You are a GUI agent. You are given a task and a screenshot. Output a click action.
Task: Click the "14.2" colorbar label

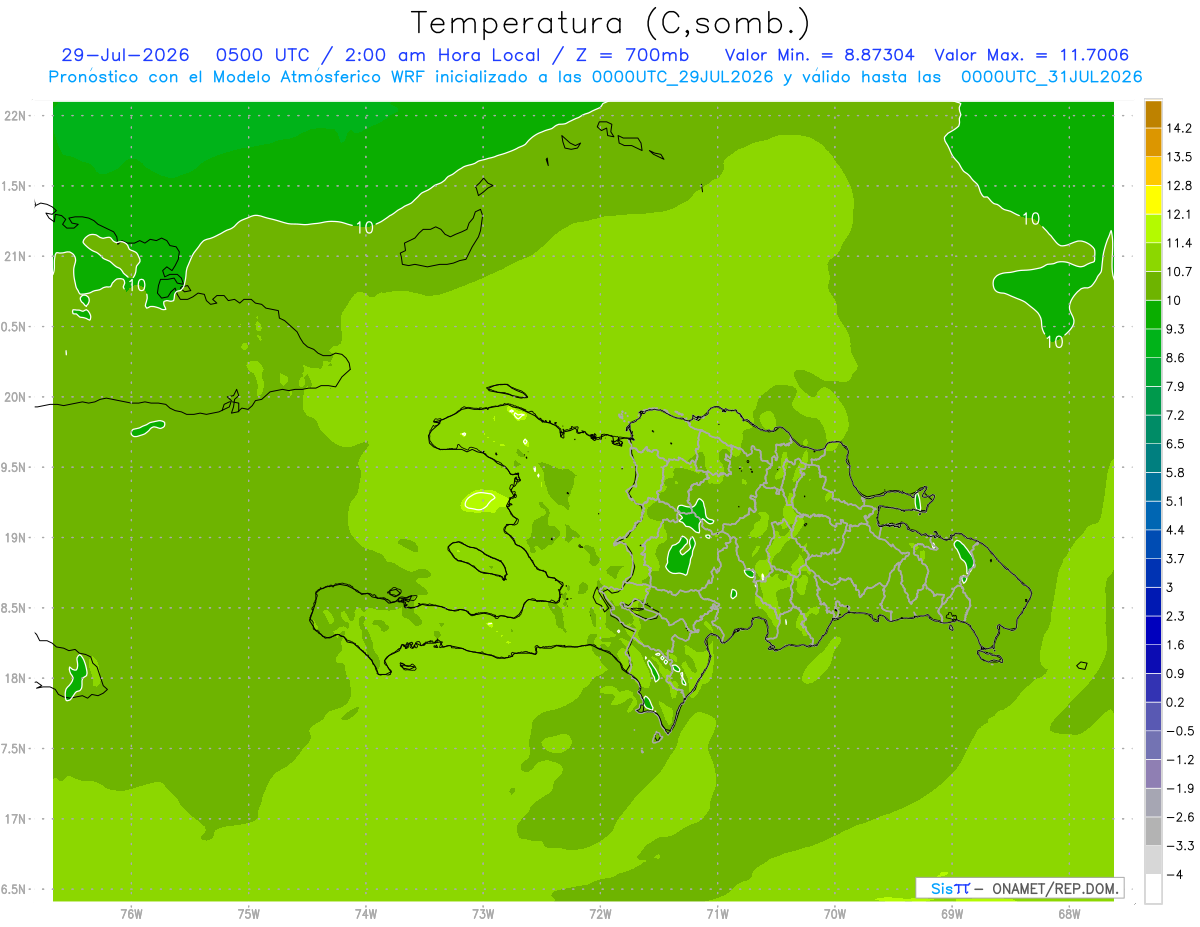point(1179,128)
